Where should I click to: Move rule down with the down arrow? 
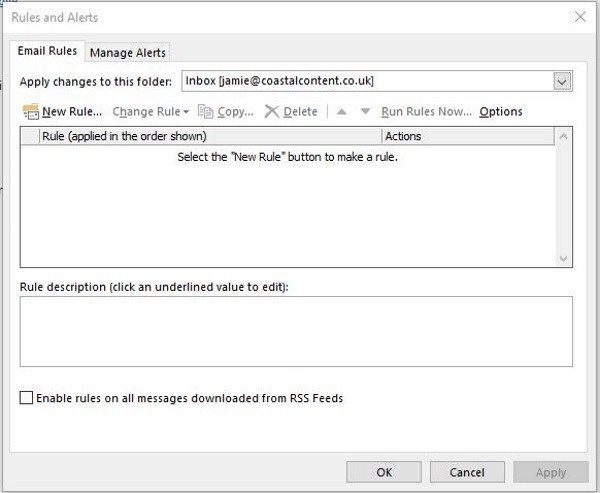point(365,111)
